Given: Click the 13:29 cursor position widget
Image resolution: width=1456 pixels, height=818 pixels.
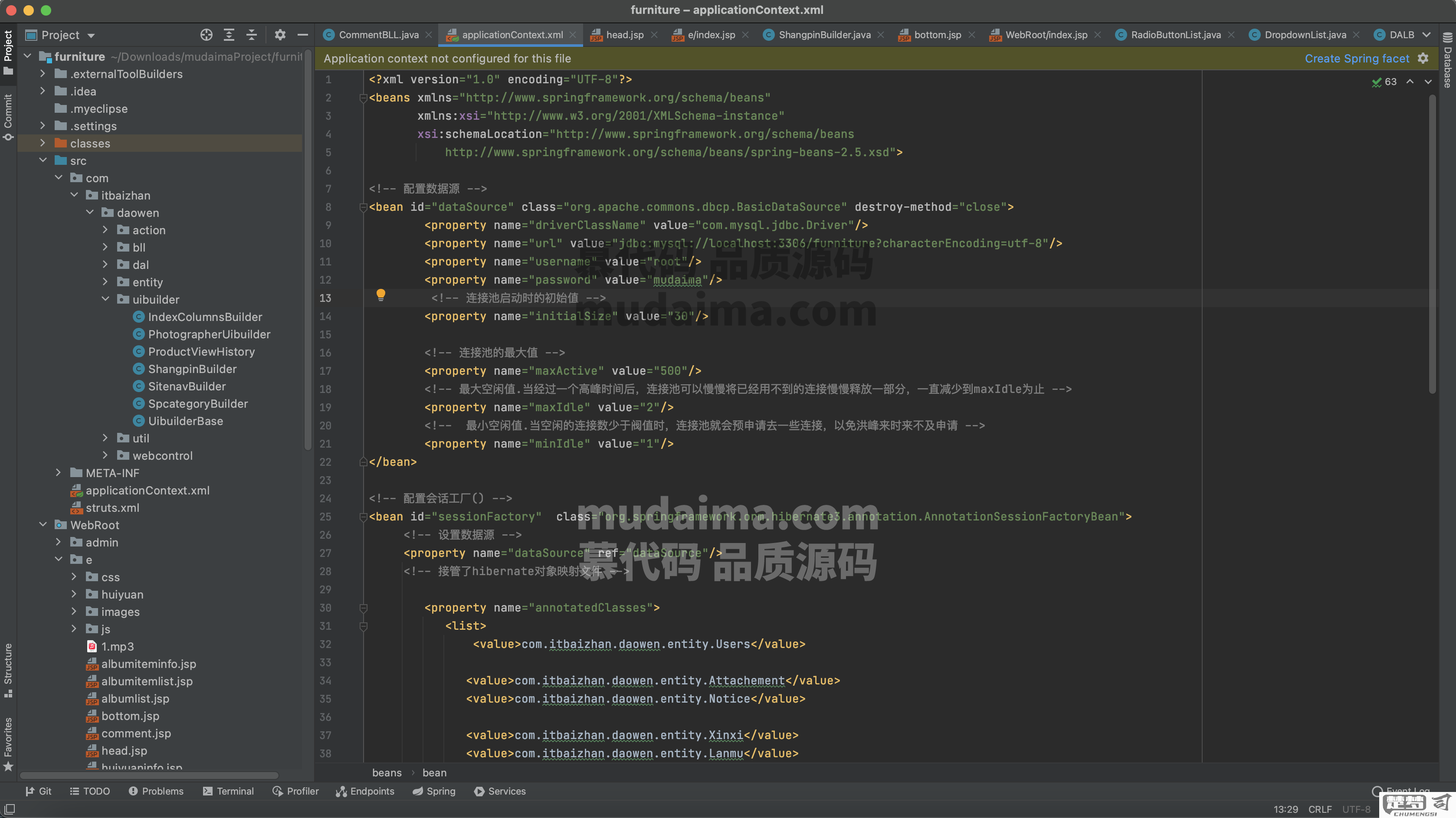Looking at the screenshot, I should (1285, 809).
